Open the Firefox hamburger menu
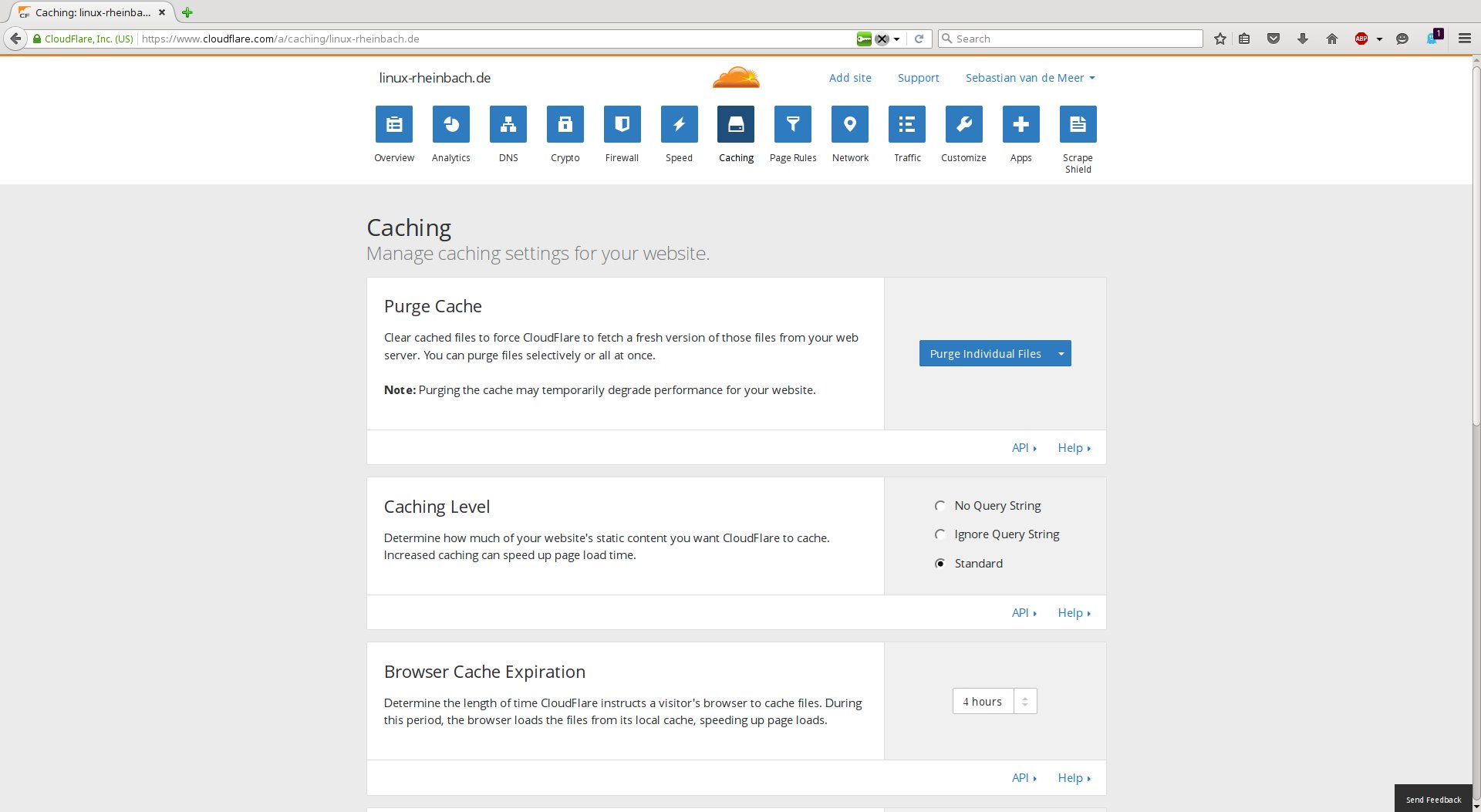 point(1464,39)
